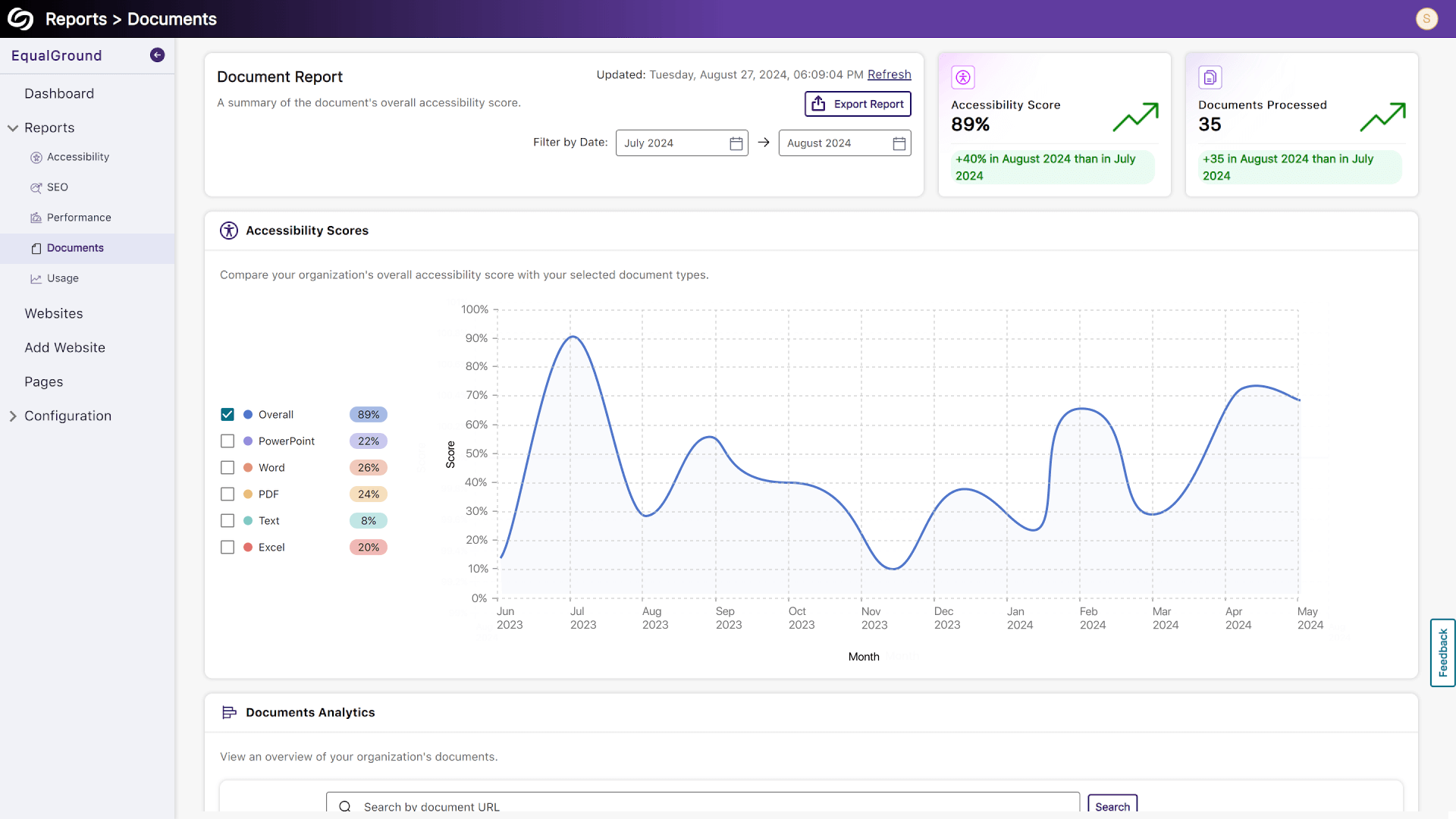The image size is (1456, 819).
Task: Click the Documents sidebar icon
Action: coord(36,249)
